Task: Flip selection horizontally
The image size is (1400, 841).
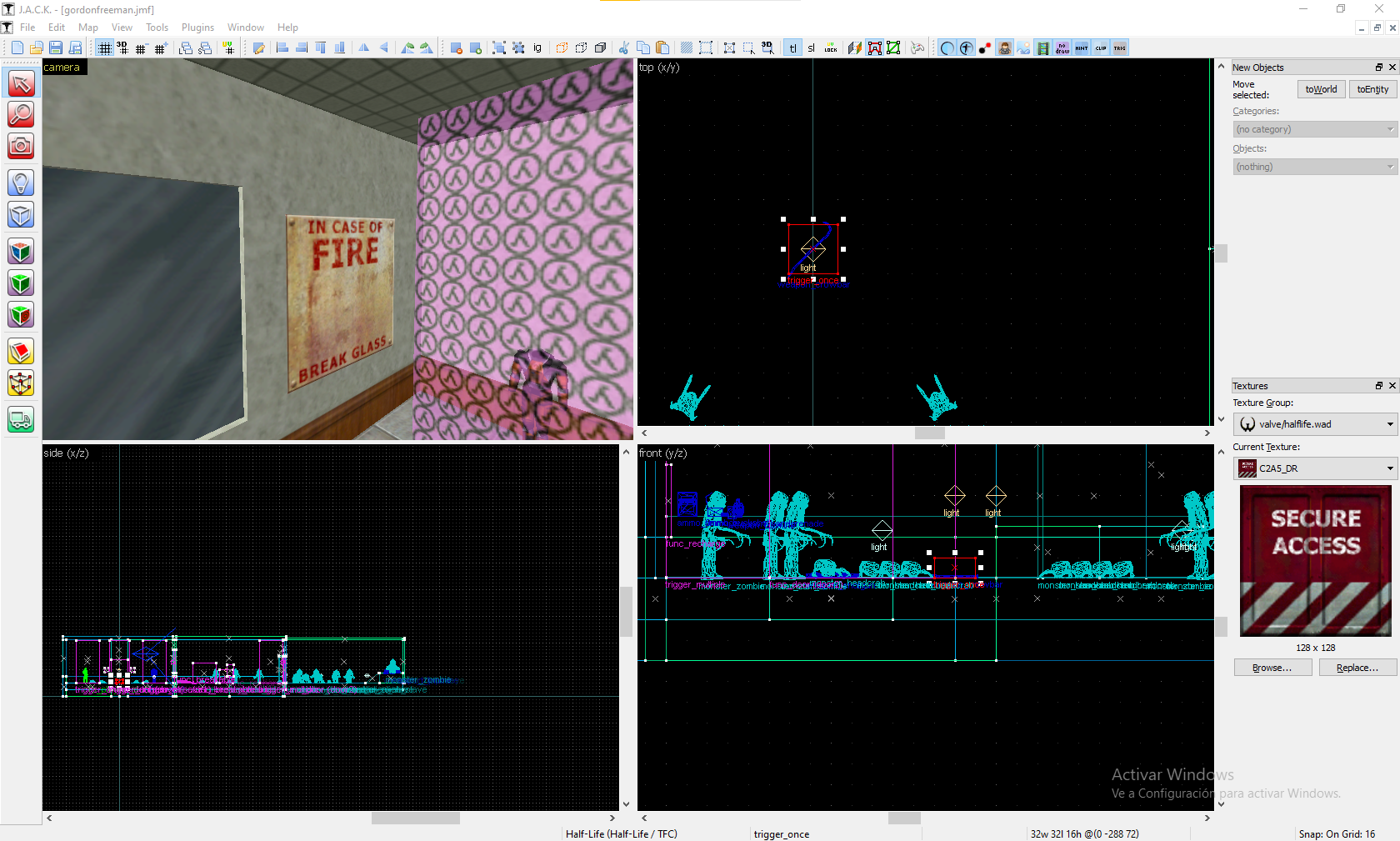Action: 364,48
